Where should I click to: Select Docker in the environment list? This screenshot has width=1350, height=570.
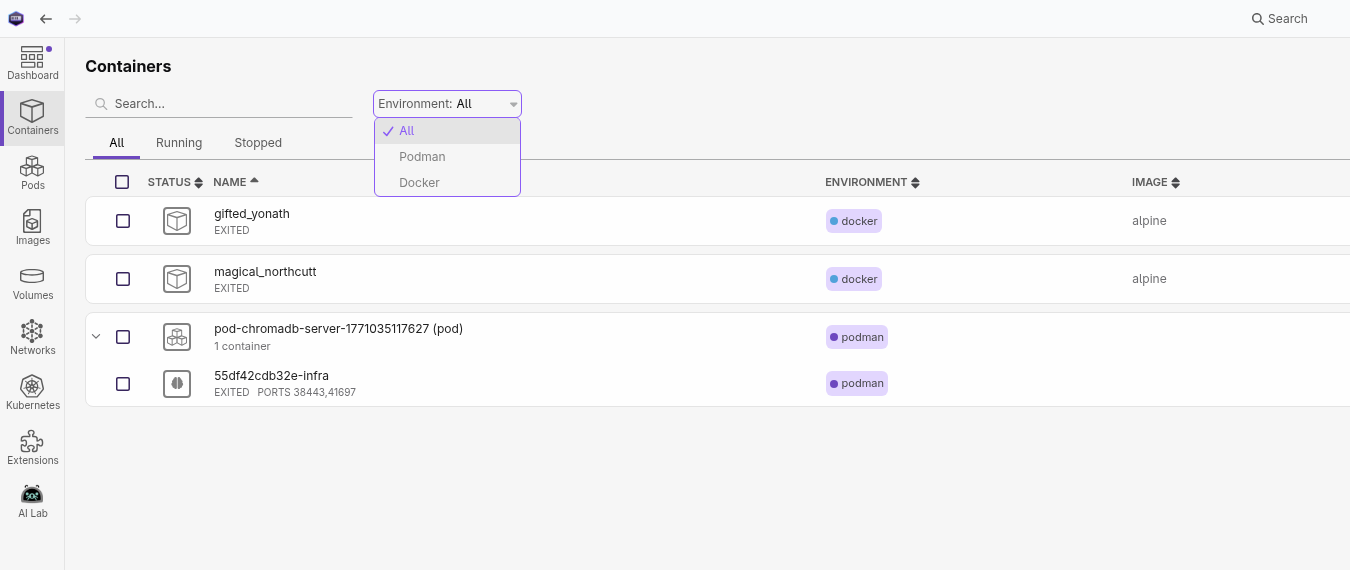pyautogui.click(x=447, y=183)
